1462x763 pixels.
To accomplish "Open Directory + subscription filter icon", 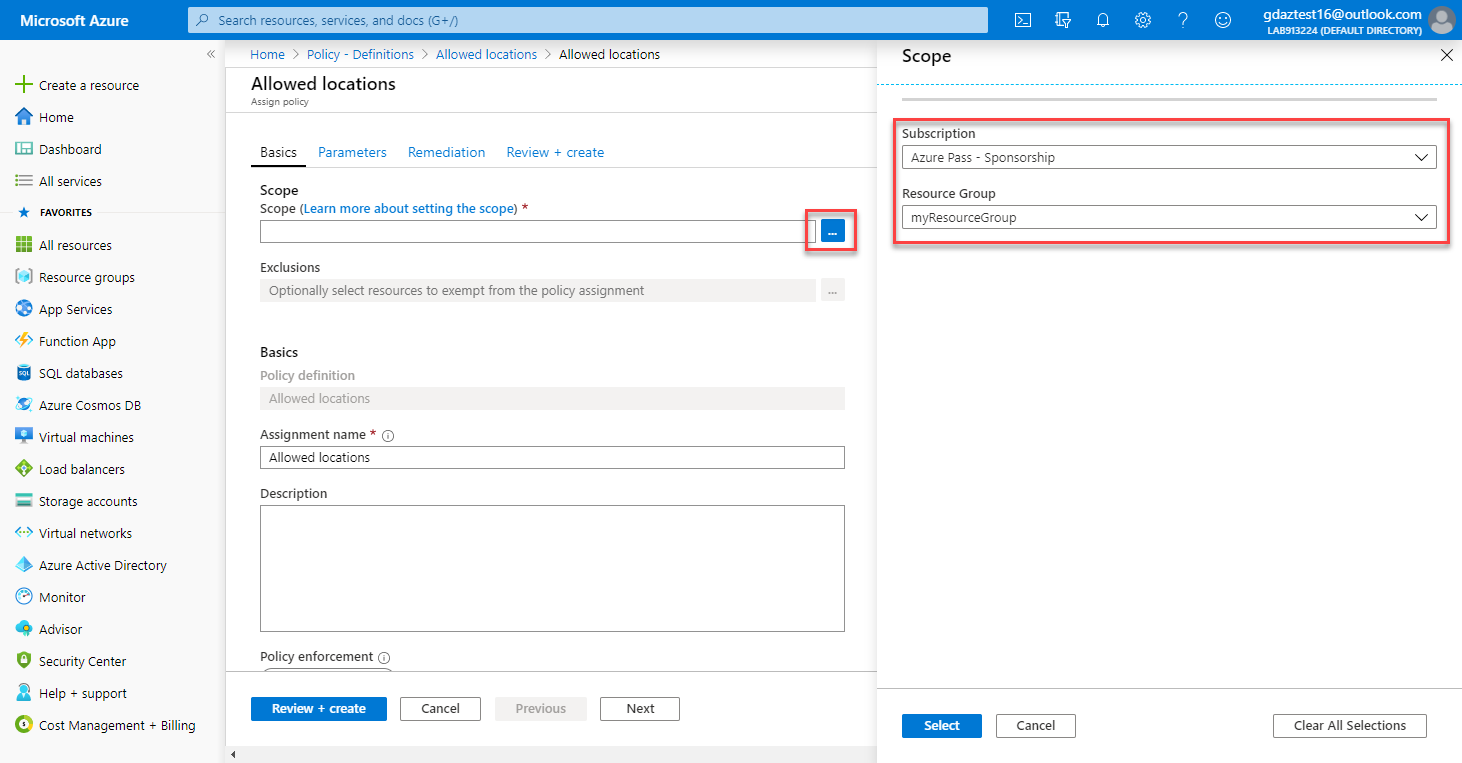I will click(x=1063, y=20).
